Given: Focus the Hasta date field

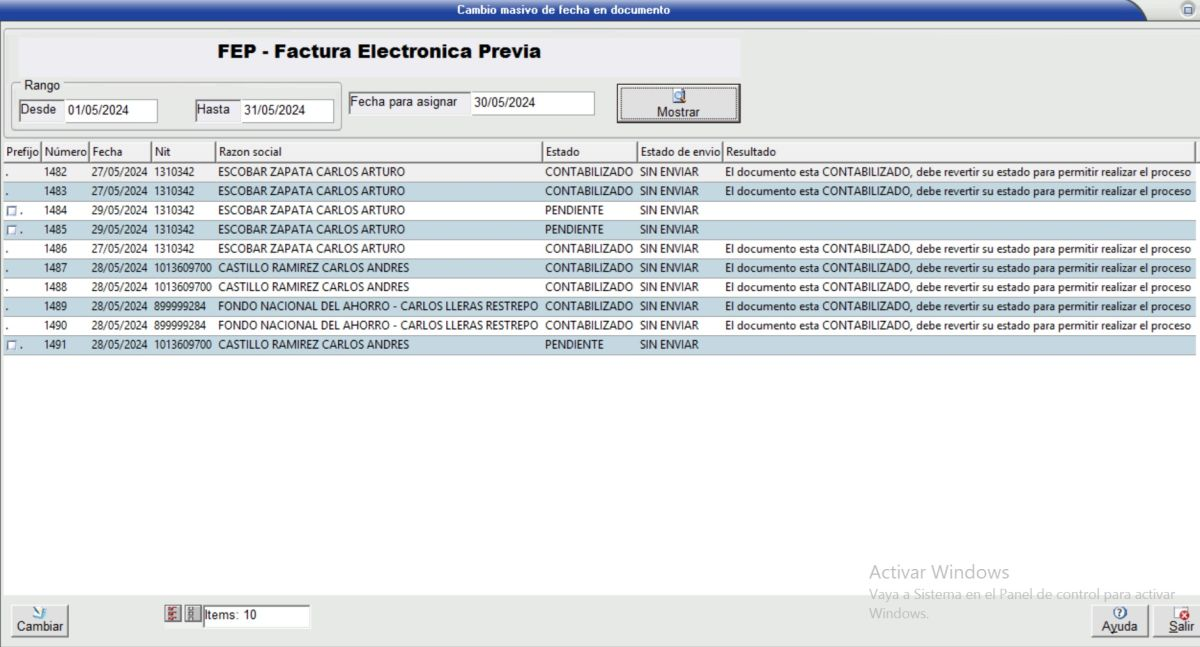Looking at the screenshot, I should coord(287,111).
